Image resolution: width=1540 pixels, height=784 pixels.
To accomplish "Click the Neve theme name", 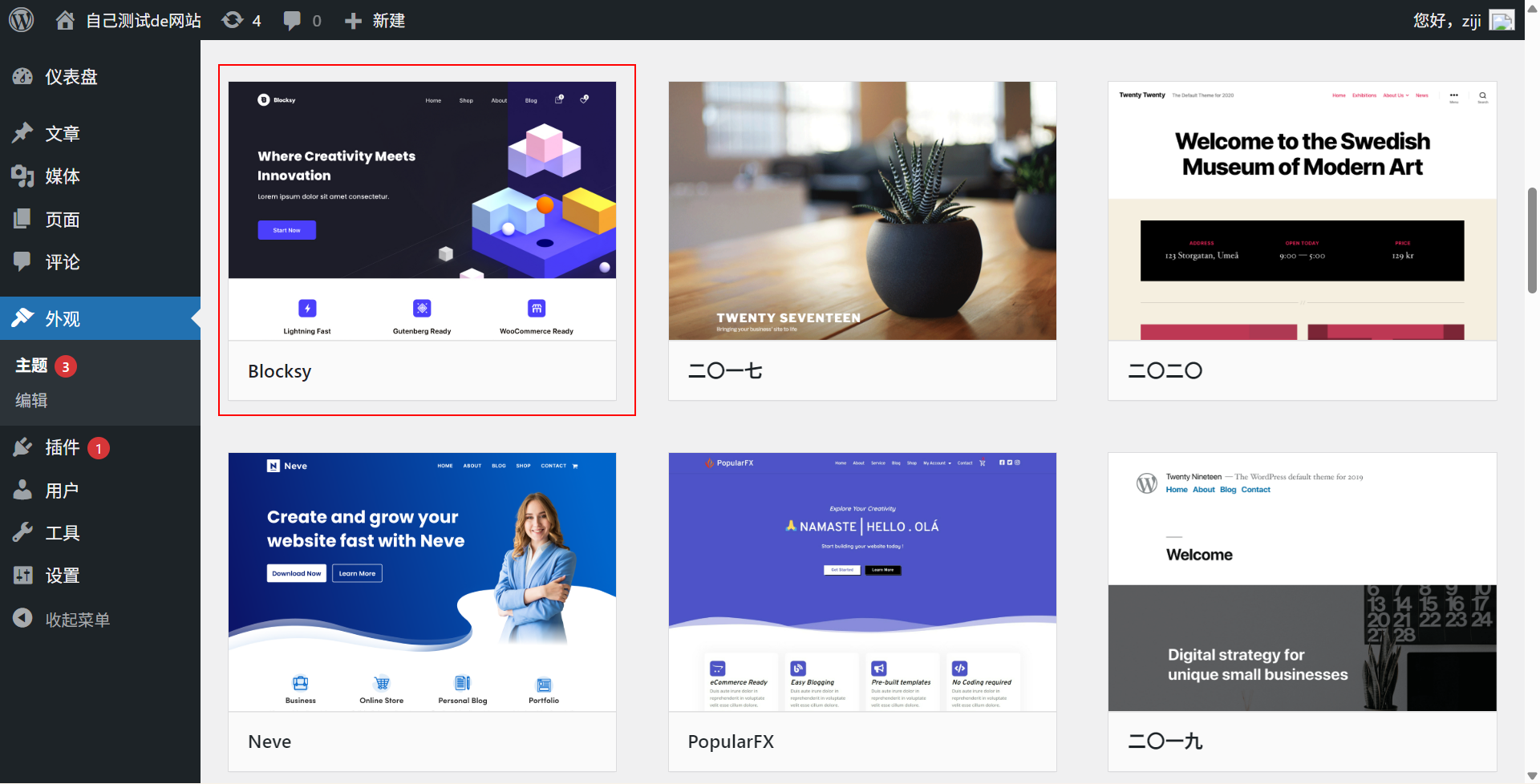I will click(269, 742).
